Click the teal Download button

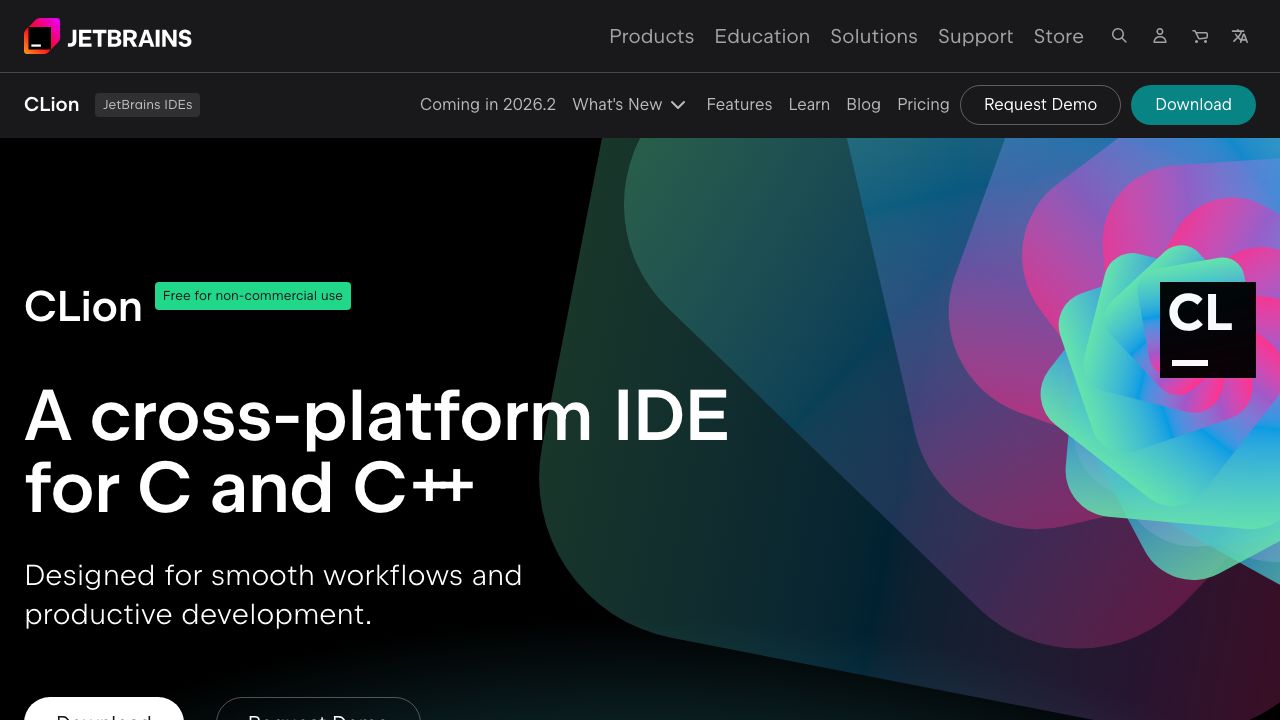coord(1193,105)
